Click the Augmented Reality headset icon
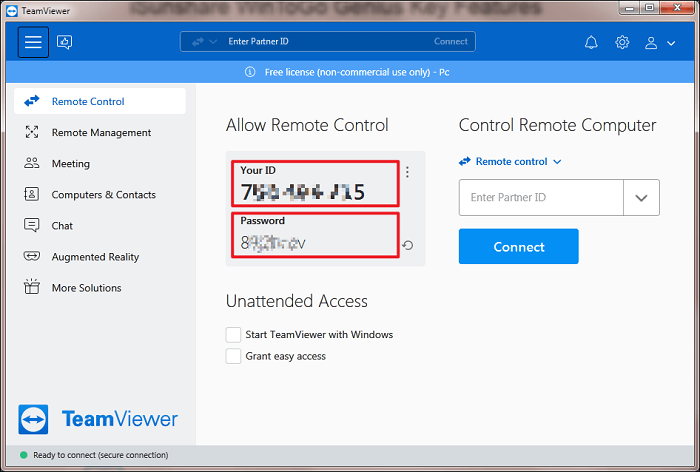700x472 pixels. click(32, 256)
